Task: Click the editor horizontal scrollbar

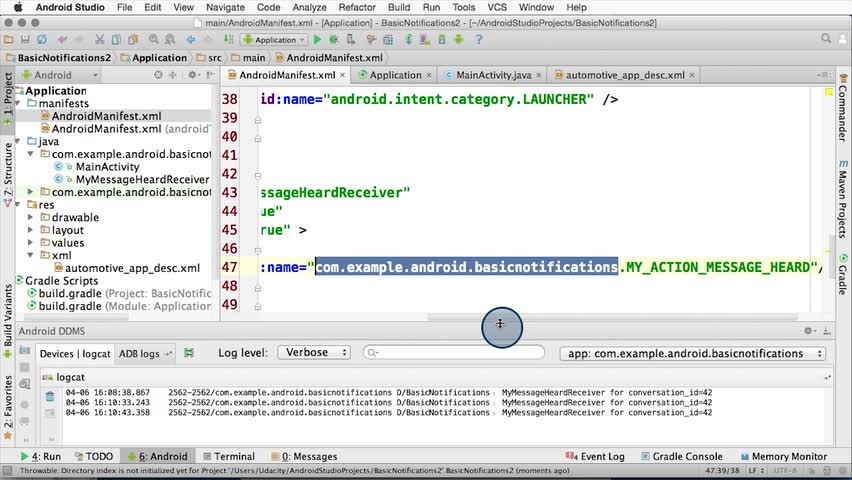Action: [612, 316]
